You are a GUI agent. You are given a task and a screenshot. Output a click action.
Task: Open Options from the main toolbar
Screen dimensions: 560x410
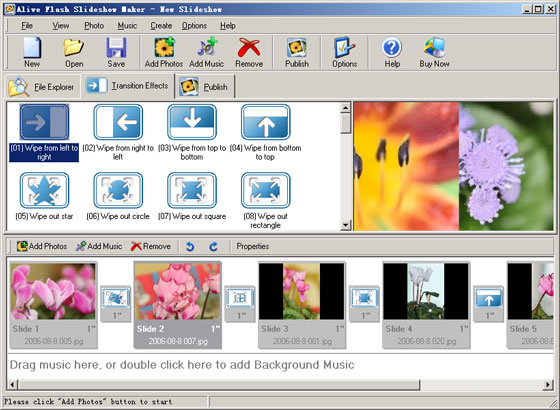tap(345, 52)
